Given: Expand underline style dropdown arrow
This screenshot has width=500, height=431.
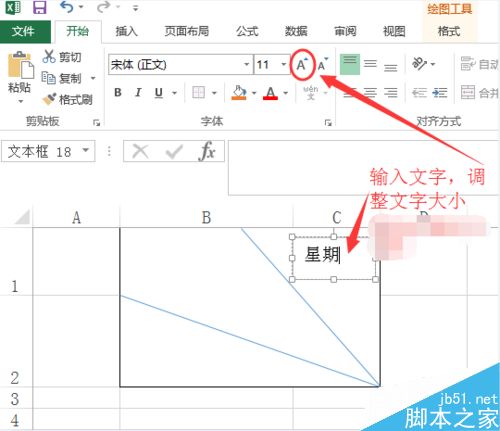Looking at the screenshot, I should [x=174, y=93].
